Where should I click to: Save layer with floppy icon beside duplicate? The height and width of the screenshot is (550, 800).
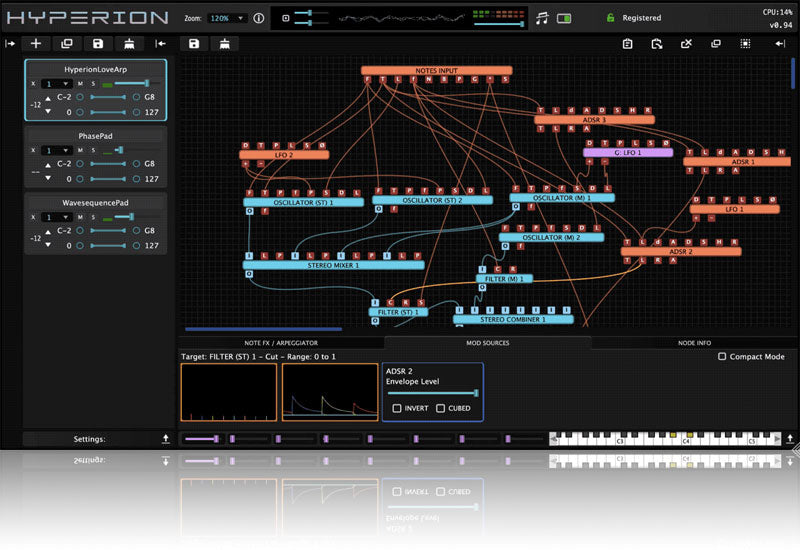(x=98, y=44)
